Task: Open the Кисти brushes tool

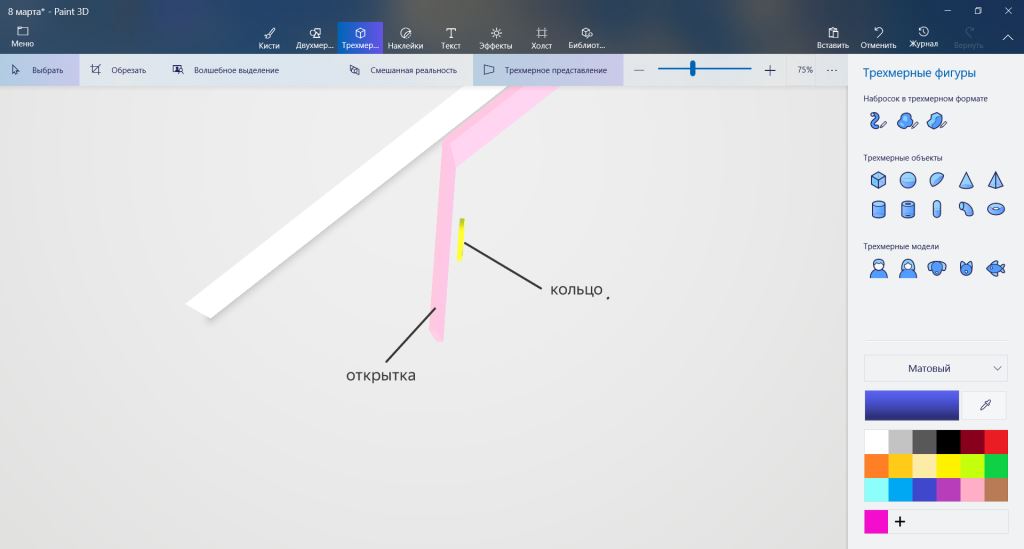Action: tap(269, 38)
